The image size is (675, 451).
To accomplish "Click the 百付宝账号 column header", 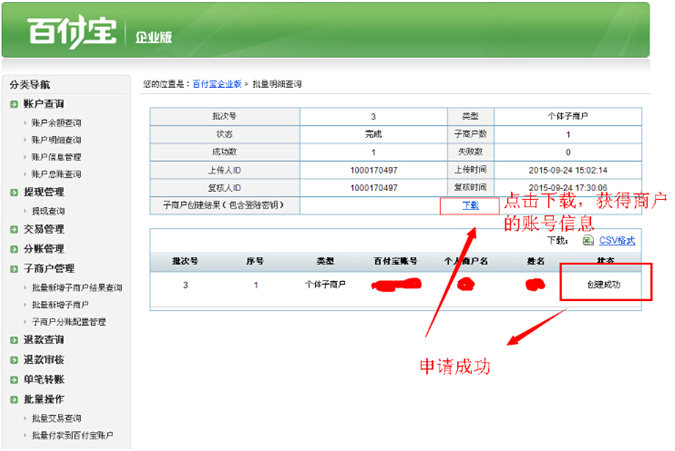I will coord(395,261).
